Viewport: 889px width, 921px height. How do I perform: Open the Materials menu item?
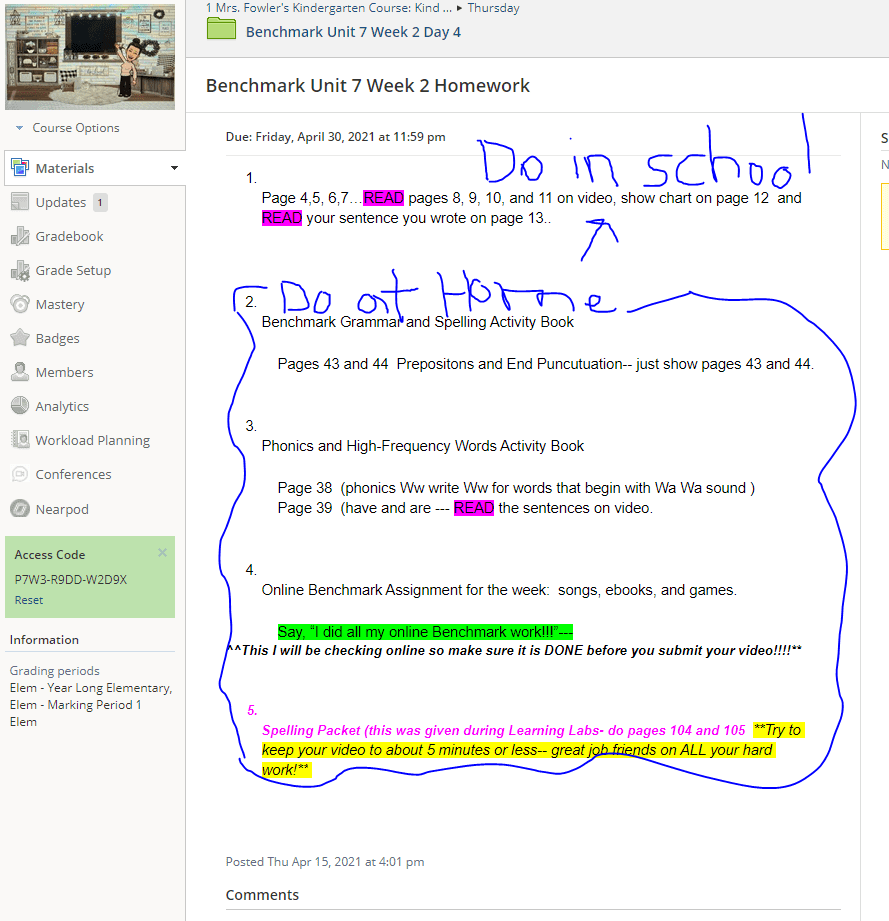tap(65, 169)
